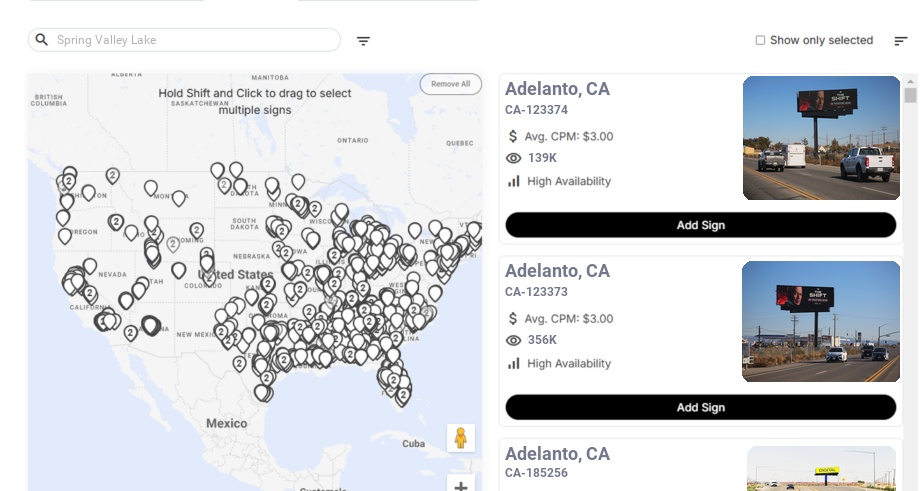The height and width of the screenshot is (491, 920).
Task: Click the availability bars icon for CA-123373
Action: [514, 363]
